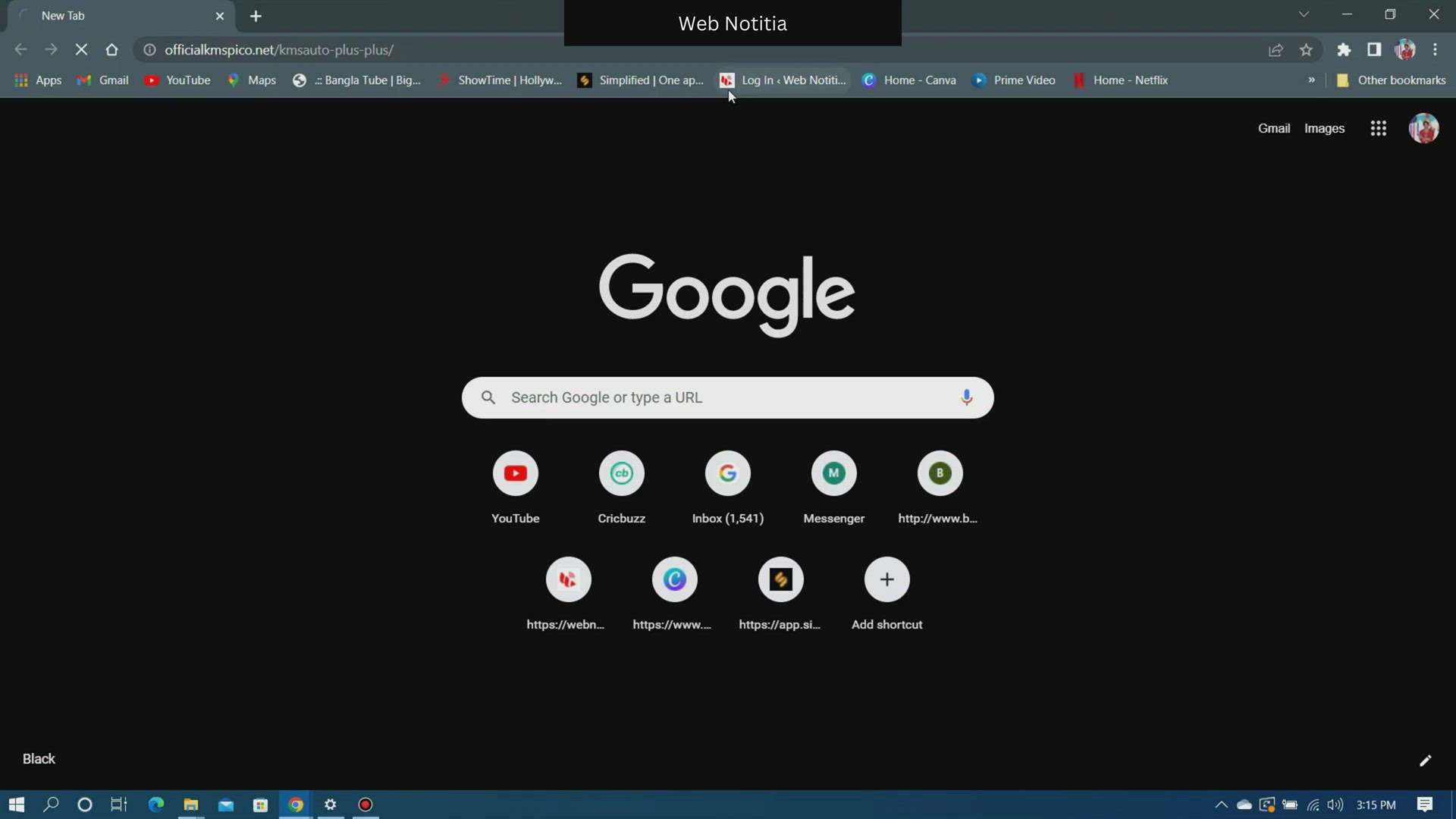Open Prime Video bookmark
The height and width of the screenshot is (819, 1456).
point(1014,80)
